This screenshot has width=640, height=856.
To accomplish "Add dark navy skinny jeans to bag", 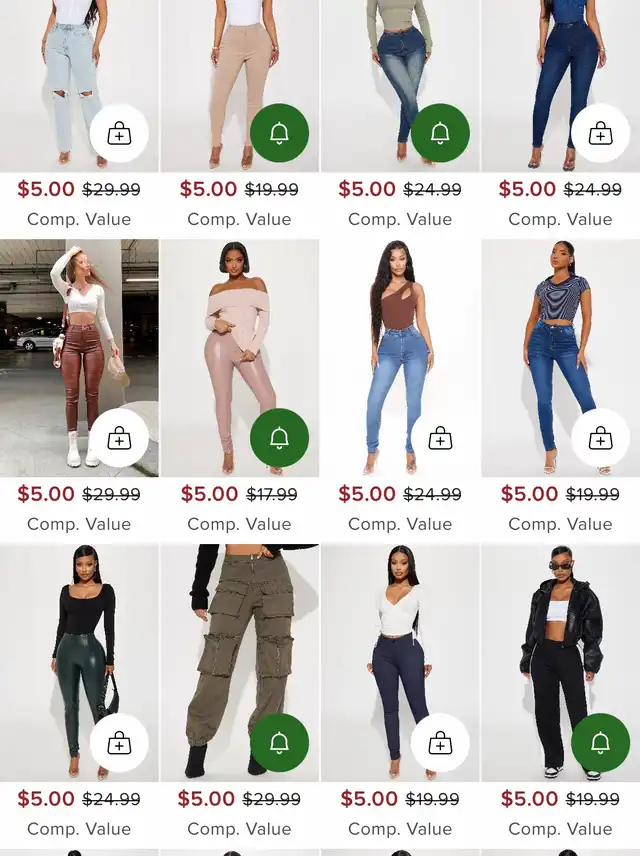I will click(601, 133).
